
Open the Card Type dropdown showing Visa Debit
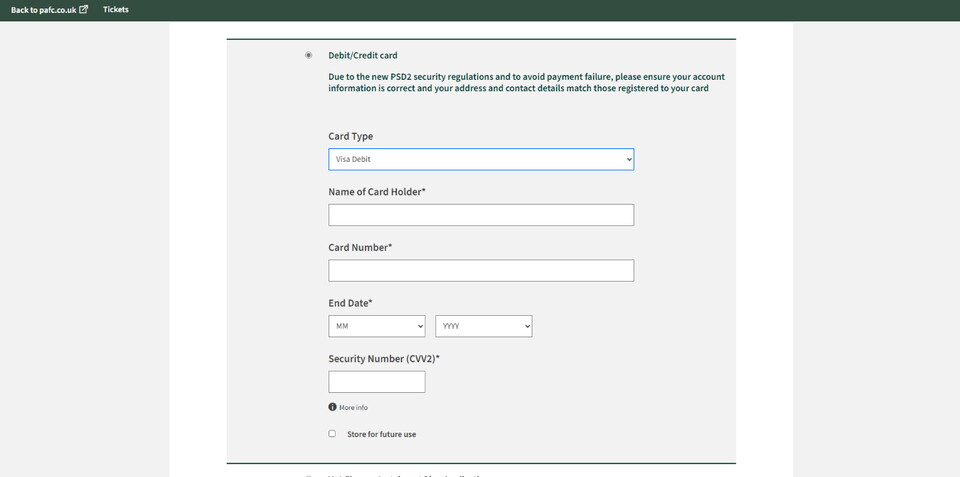(x=480, y=159)
